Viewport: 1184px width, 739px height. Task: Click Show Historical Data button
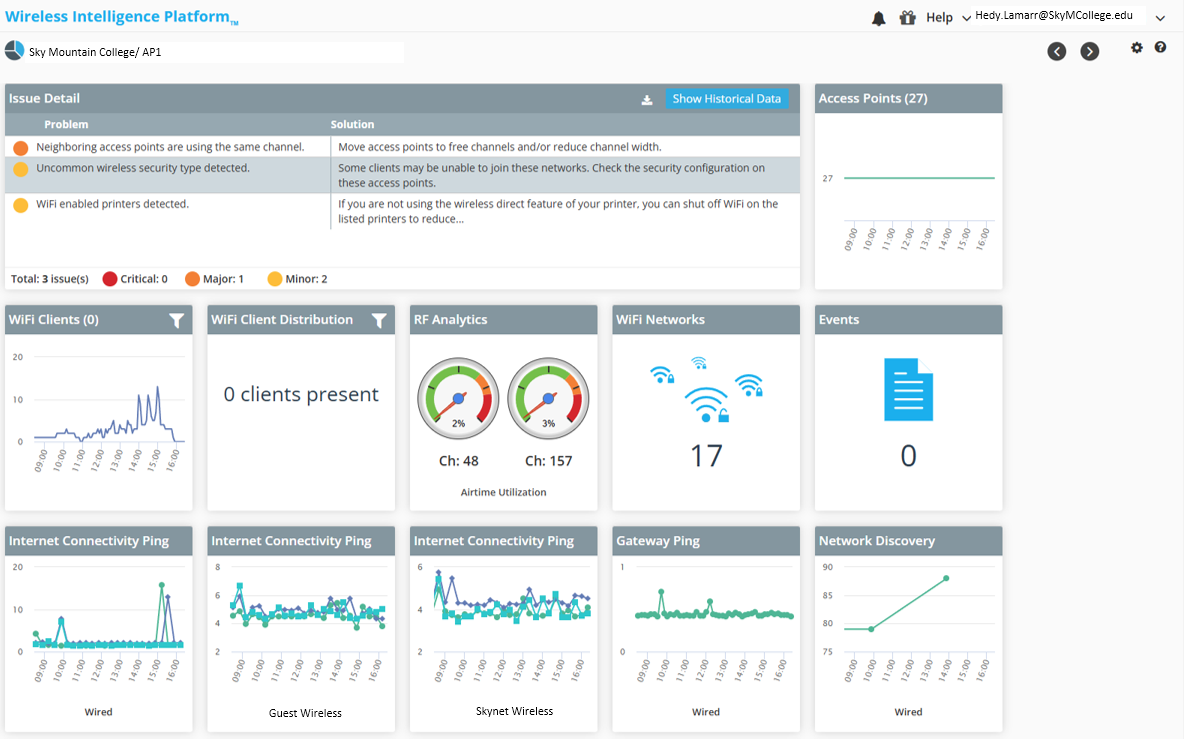click(x=726, y=99)
